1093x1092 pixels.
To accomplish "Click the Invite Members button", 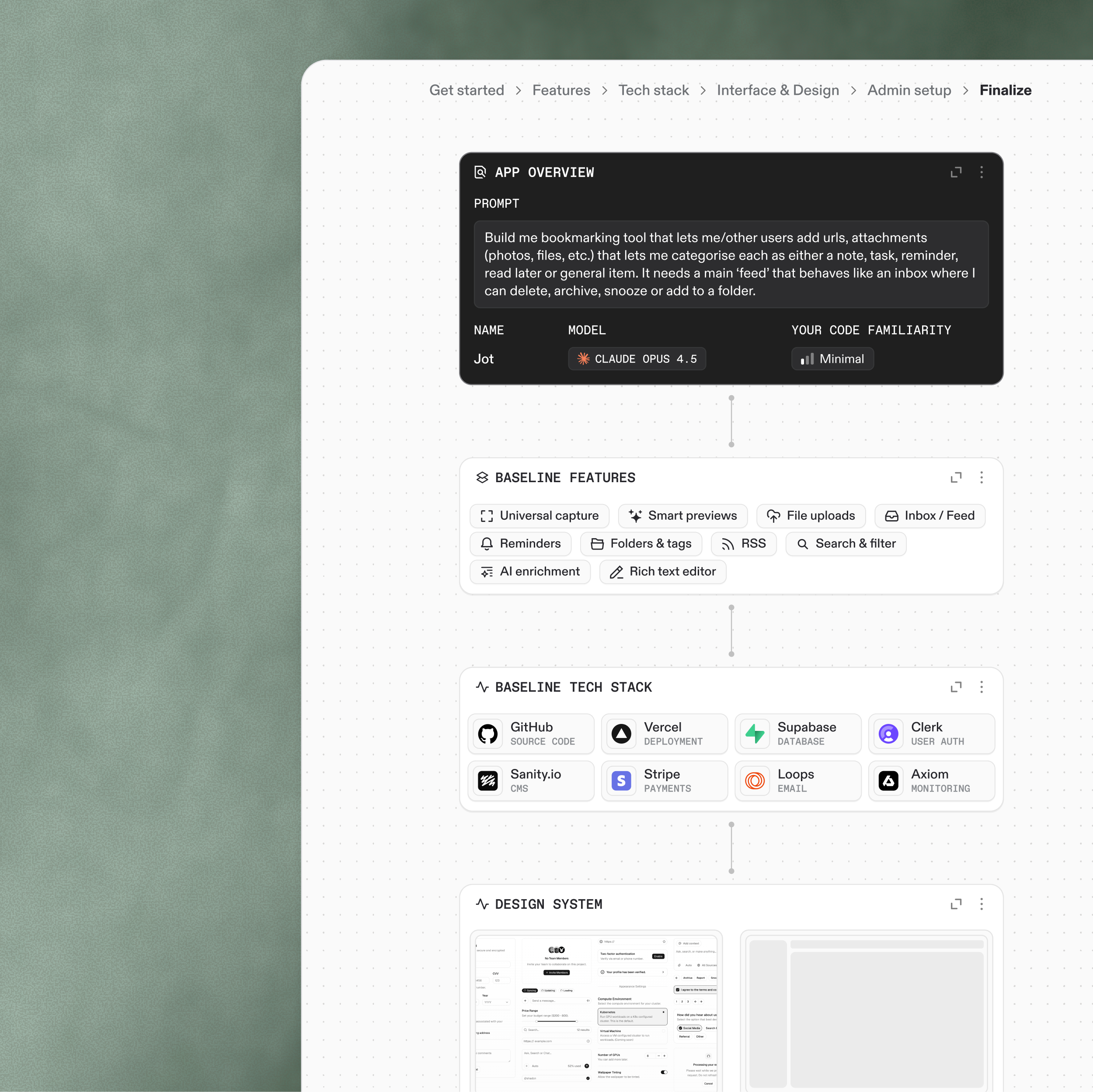I will click(557, 973).
